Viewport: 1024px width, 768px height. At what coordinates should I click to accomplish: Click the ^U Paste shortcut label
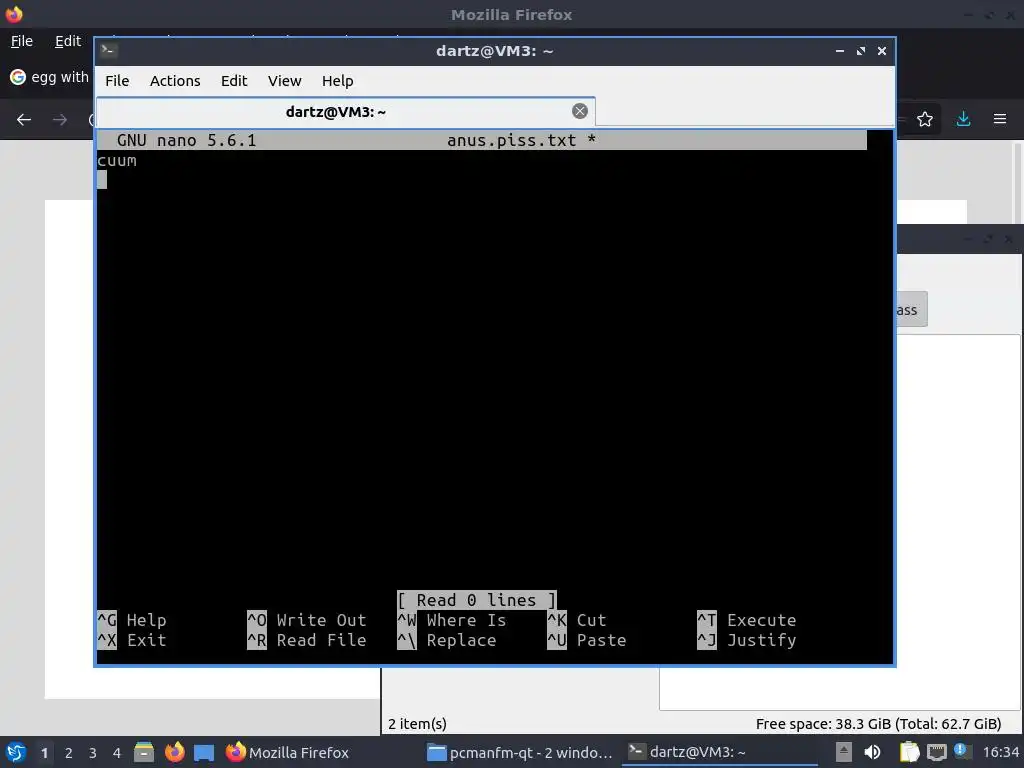(586, 641)
